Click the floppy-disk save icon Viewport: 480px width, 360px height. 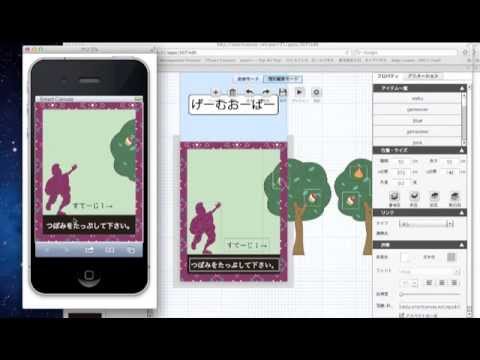click(283, 92)
